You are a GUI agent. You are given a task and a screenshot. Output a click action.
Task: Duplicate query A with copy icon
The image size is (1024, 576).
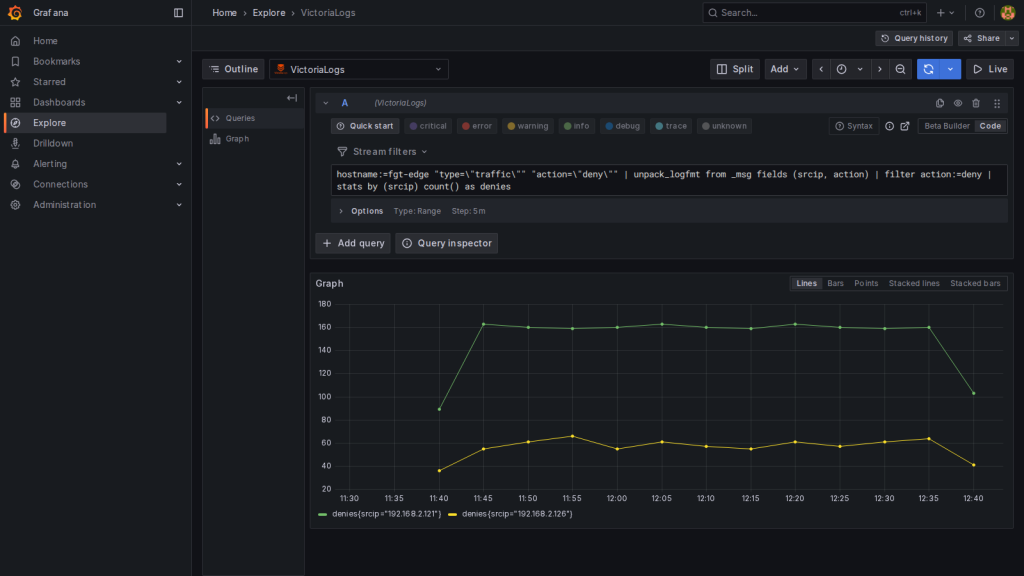point(940,103)
